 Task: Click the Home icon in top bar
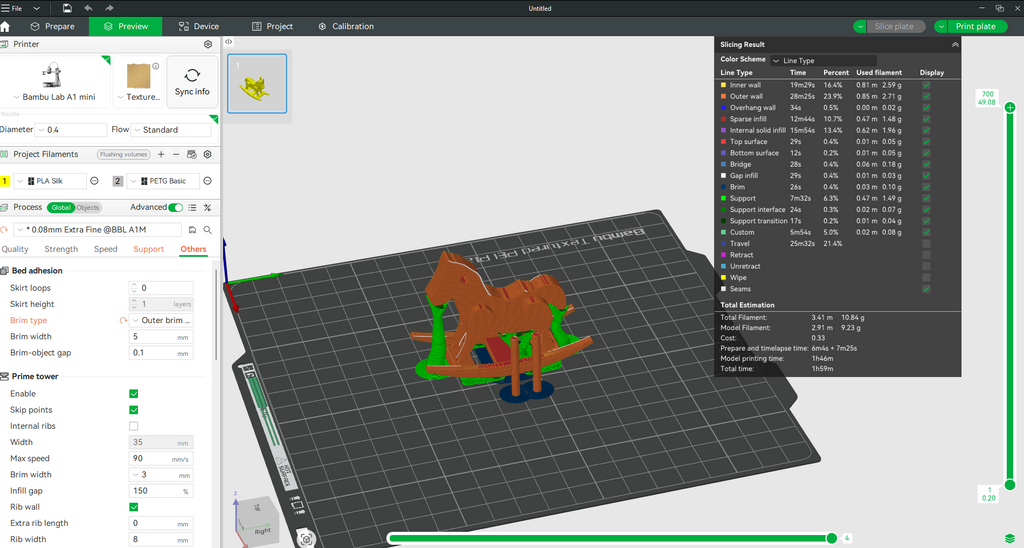(x=6, y=26)
